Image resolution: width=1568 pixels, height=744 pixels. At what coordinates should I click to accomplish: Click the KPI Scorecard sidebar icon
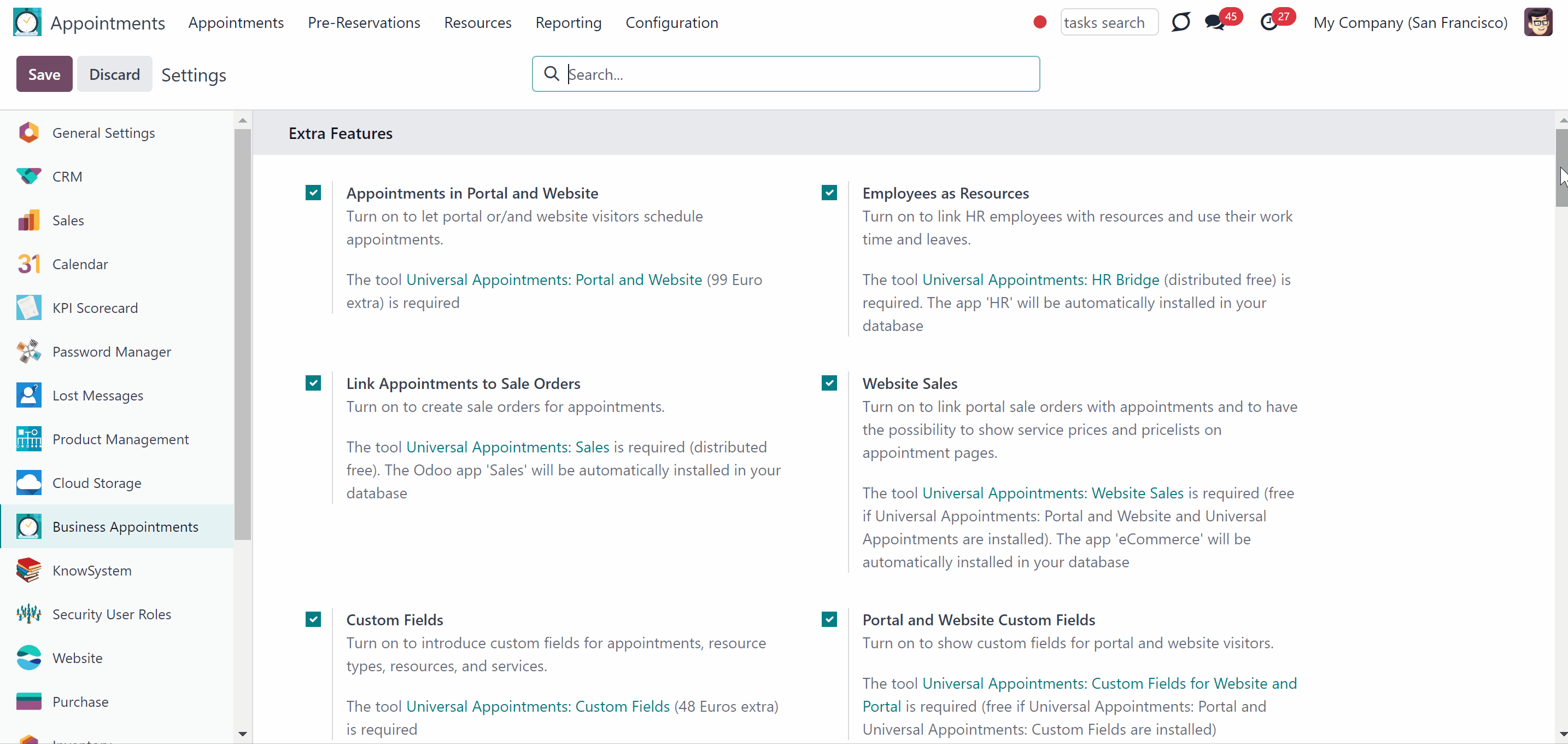click(28, 308)
